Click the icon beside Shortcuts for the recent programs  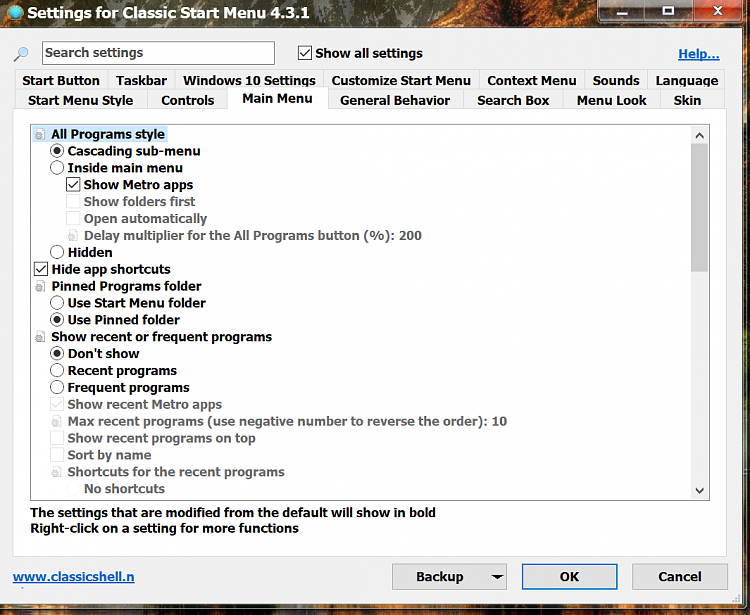click(56, 472)
